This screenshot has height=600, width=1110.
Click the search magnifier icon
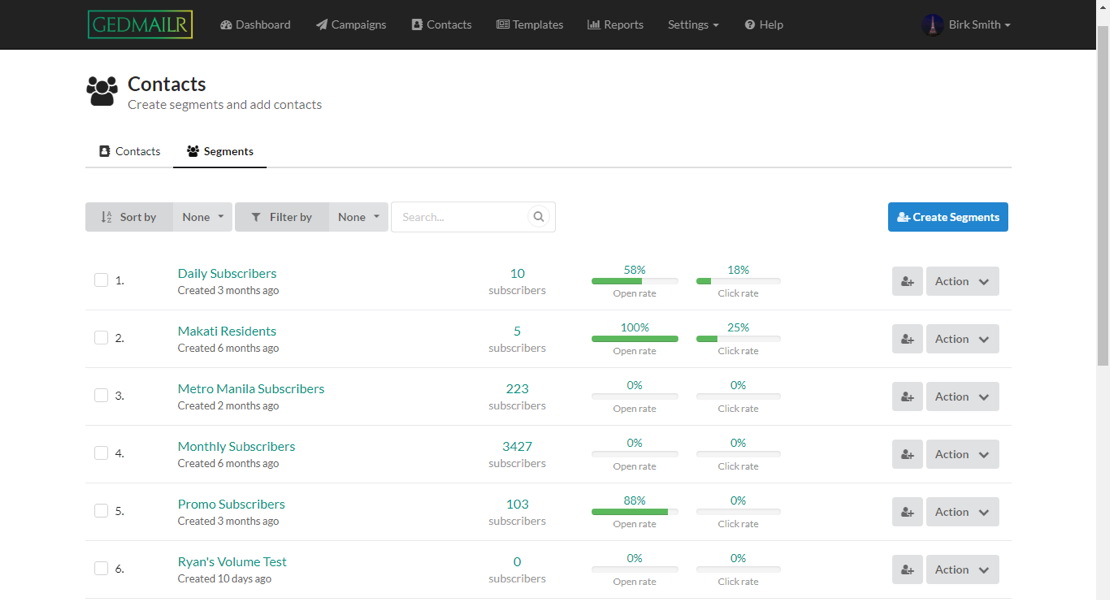[538, 217]
